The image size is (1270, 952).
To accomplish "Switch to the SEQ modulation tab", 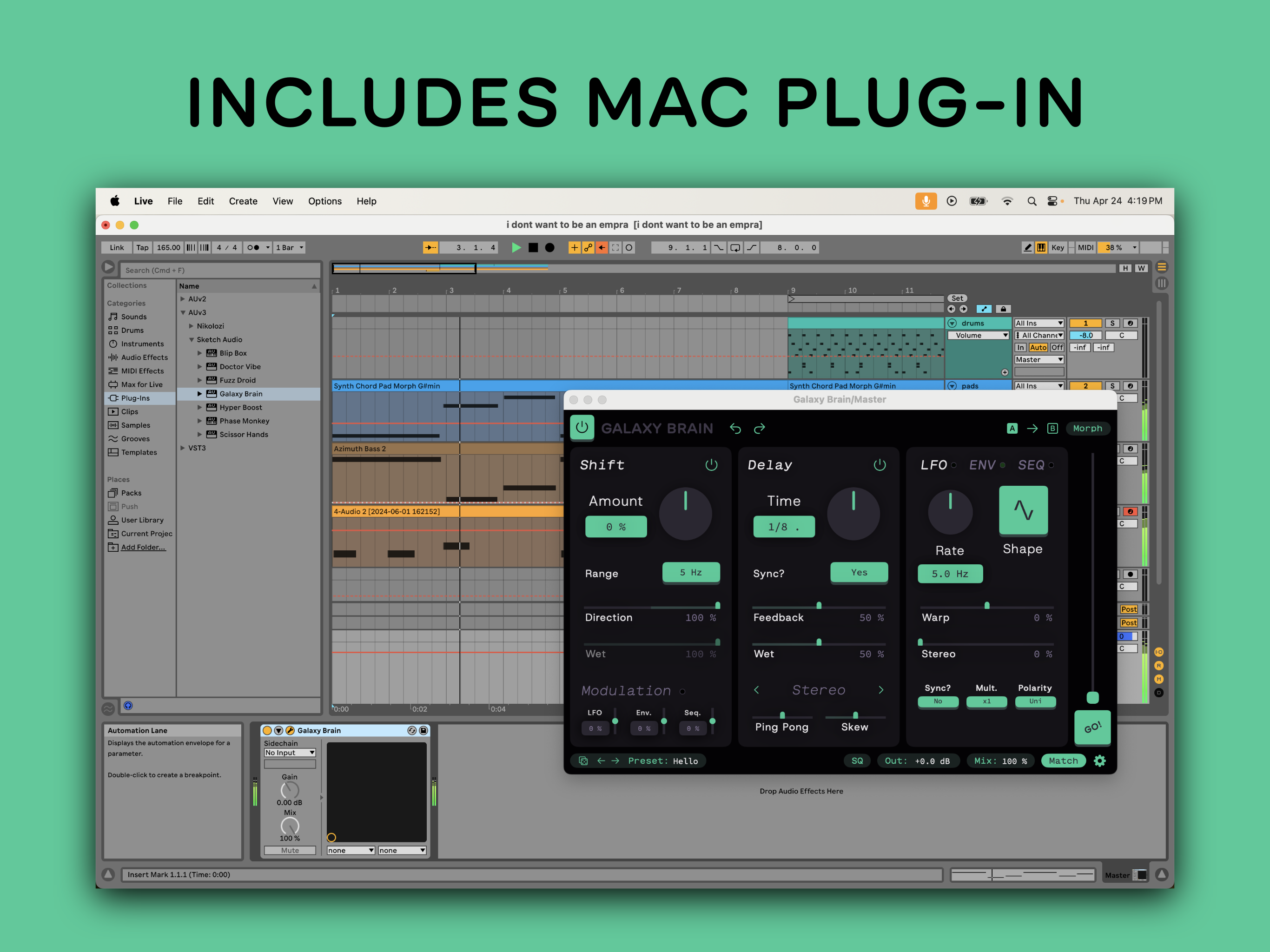I will pos(1031,465).
